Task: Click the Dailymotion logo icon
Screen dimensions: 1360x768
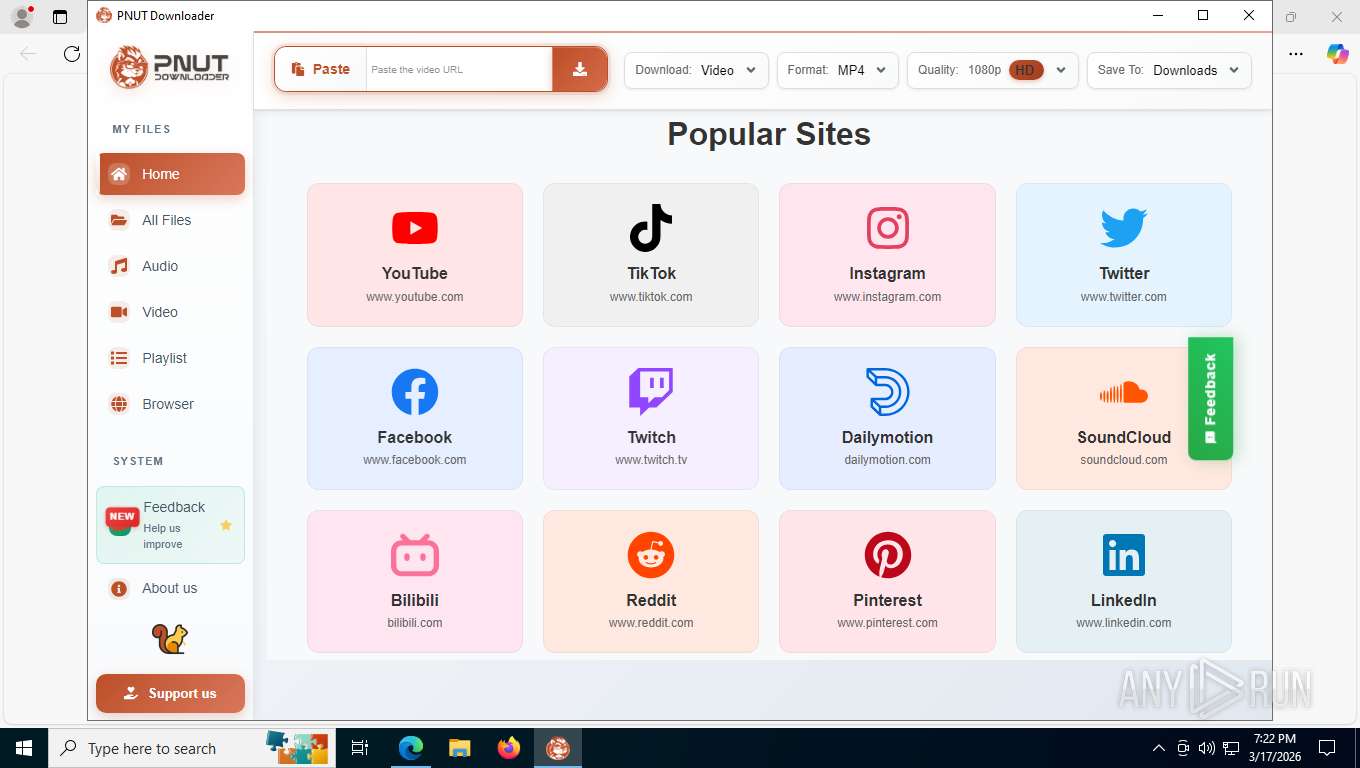Action: coord(887,392)
